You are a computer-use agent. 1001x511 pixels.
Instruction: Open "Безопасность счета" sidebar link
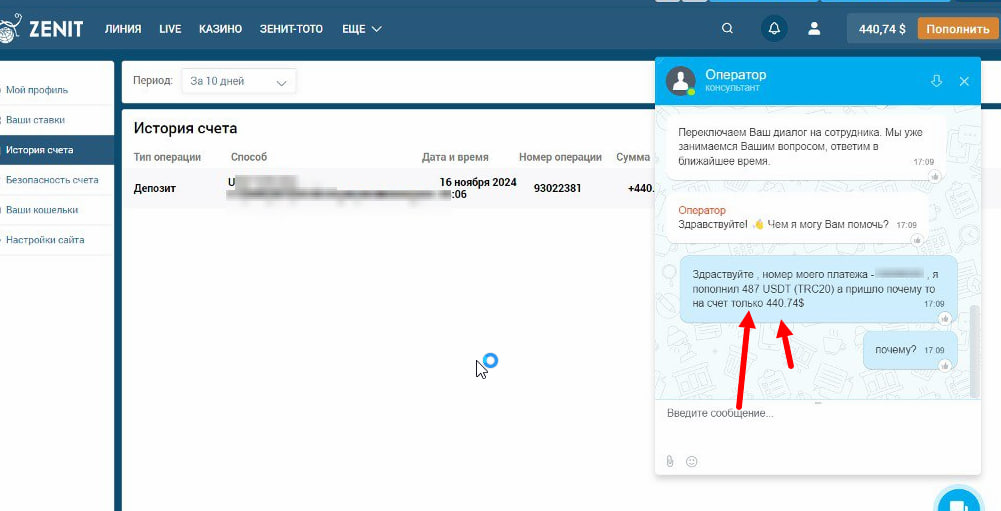click(52, 180)
